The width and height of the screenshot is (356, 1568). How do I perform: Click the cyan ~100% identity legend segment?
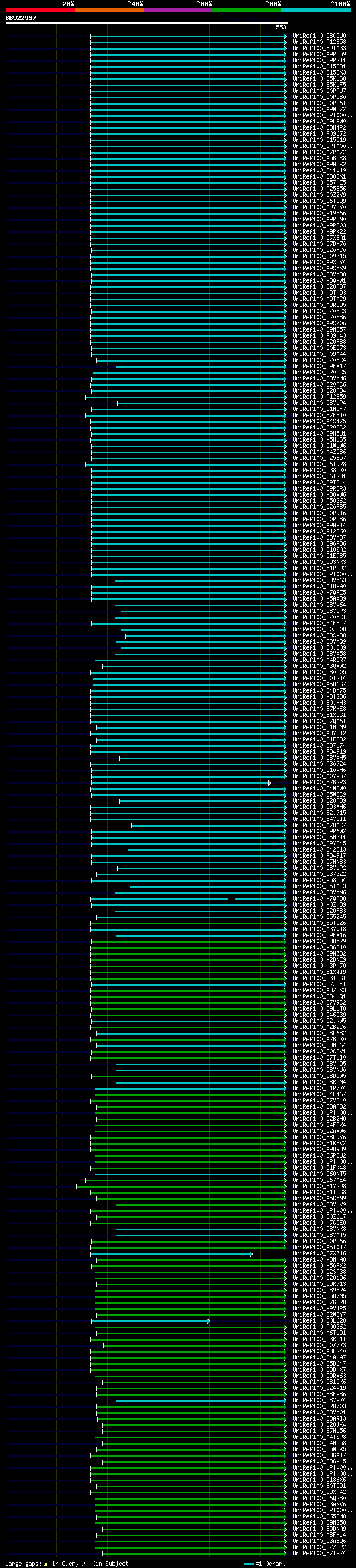pyautogui.click(x=317, y=10)
